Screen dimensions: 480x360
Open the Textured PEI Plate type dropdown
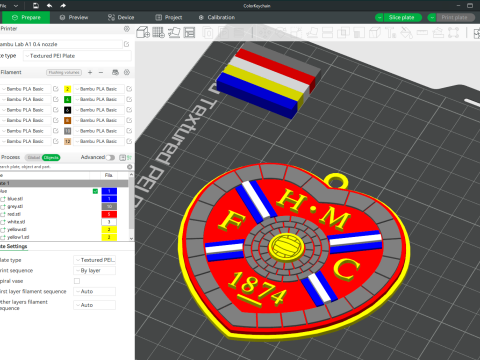click(x=77, y=56)
